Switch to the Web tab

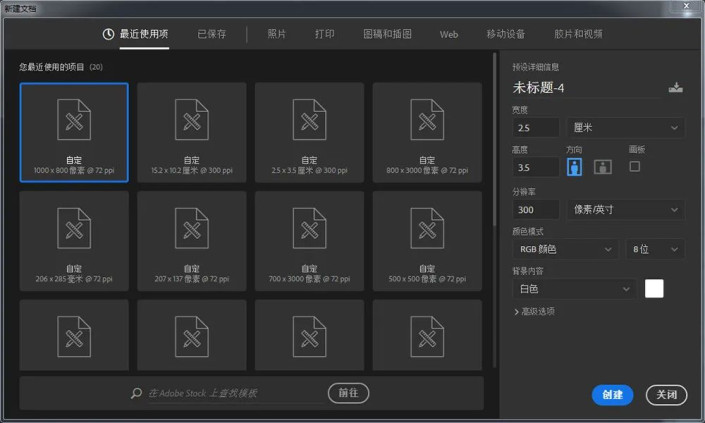449,34
